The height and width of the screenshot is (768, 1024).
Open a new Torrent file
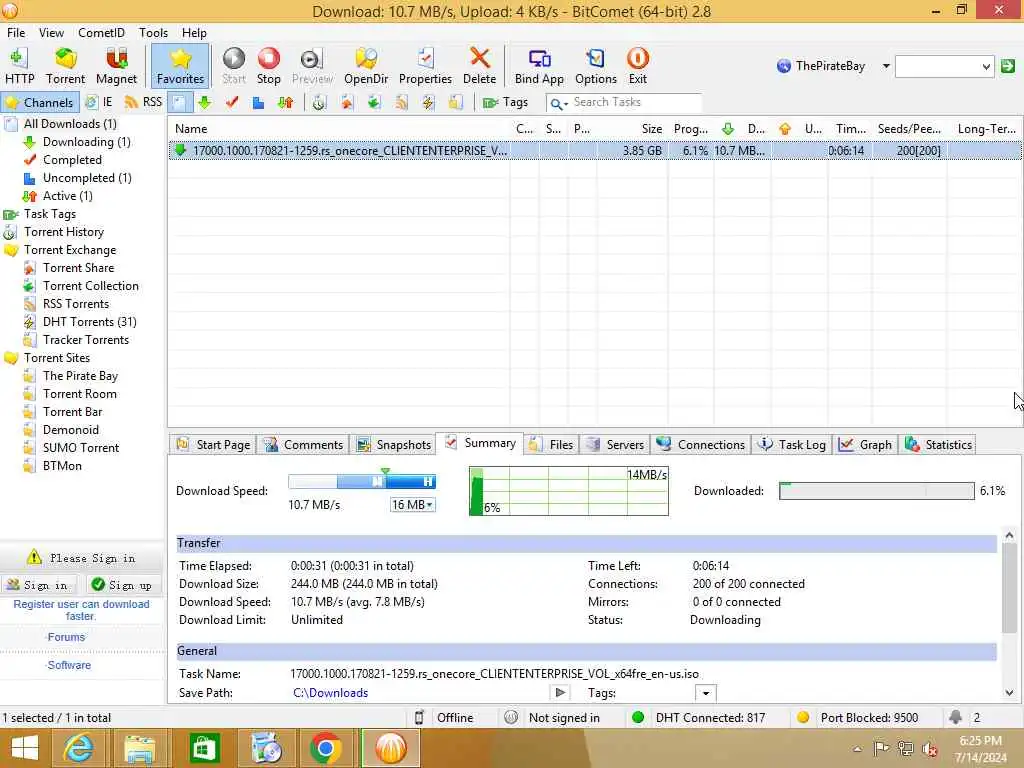point(65,66)
